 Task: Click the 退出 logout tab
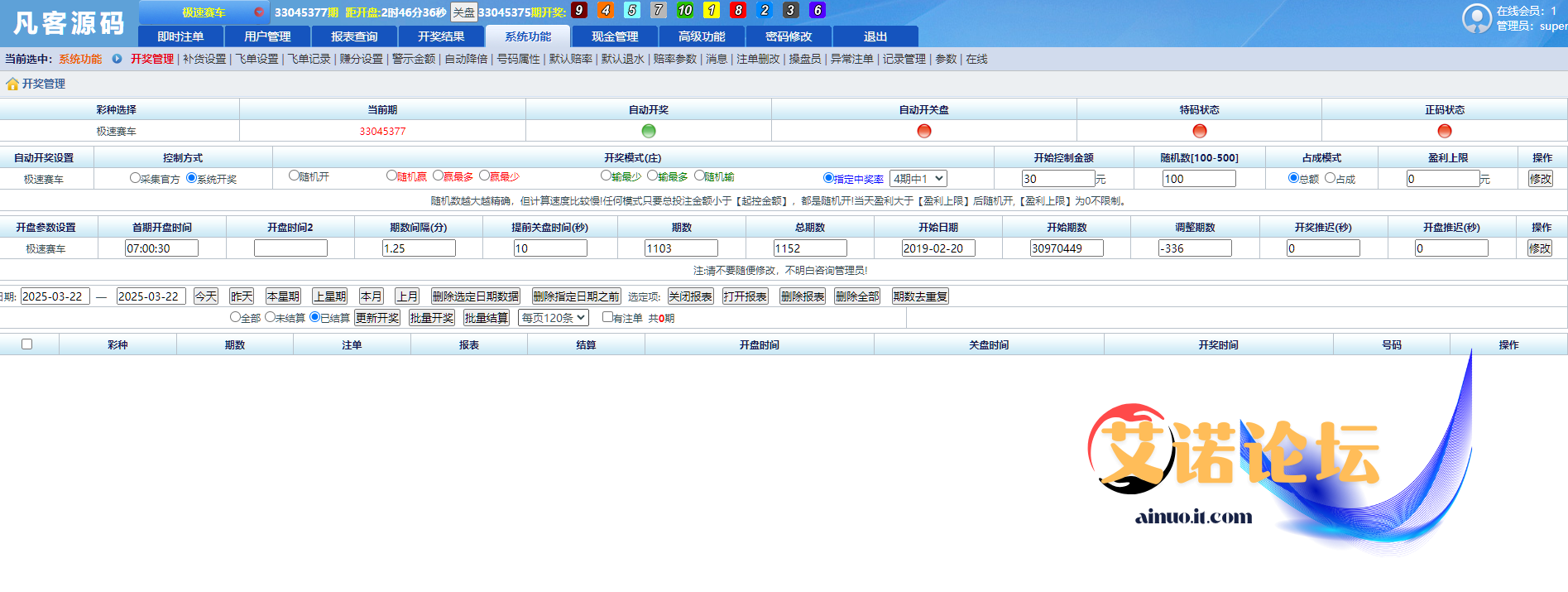click(875, 36)
